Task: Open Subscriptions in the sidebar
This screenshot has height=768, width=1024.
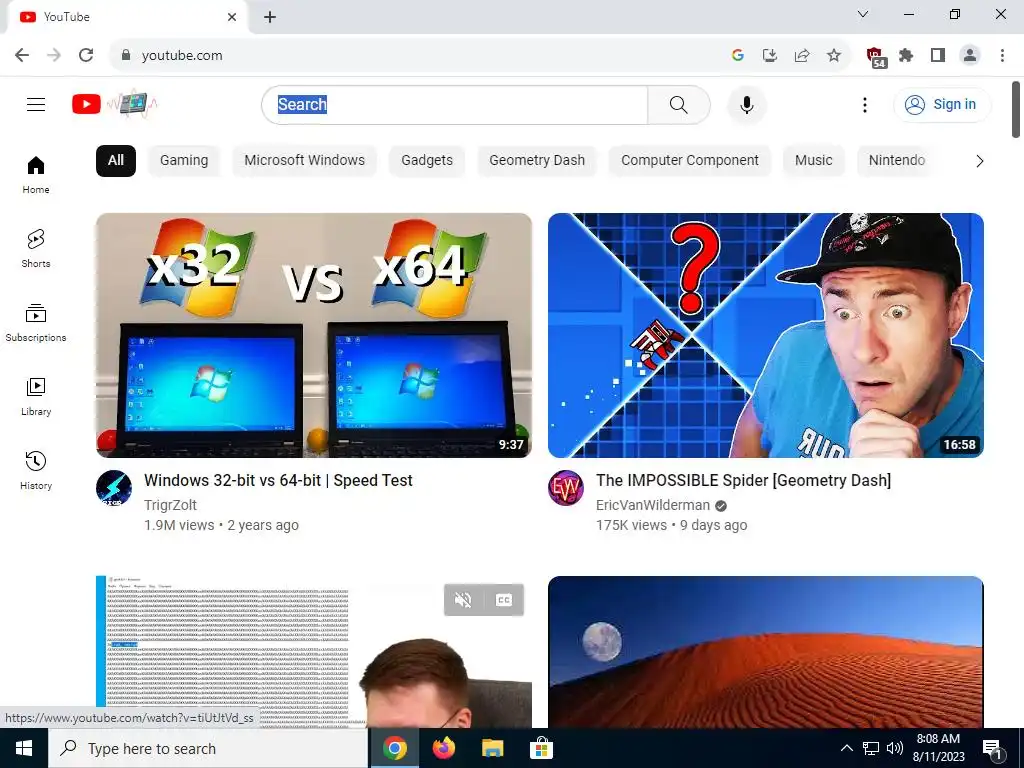Action: coord(36,323)
